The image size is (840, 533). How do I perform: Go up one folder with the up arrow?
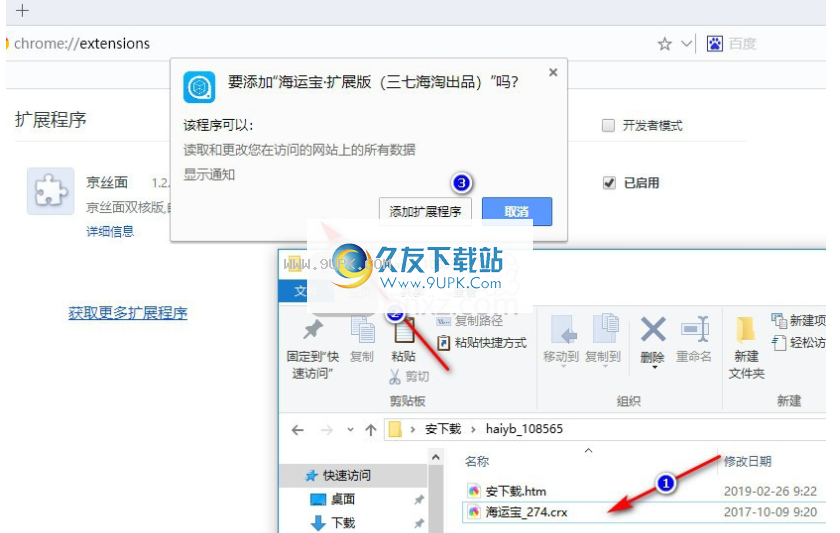(x=371, y=430)
